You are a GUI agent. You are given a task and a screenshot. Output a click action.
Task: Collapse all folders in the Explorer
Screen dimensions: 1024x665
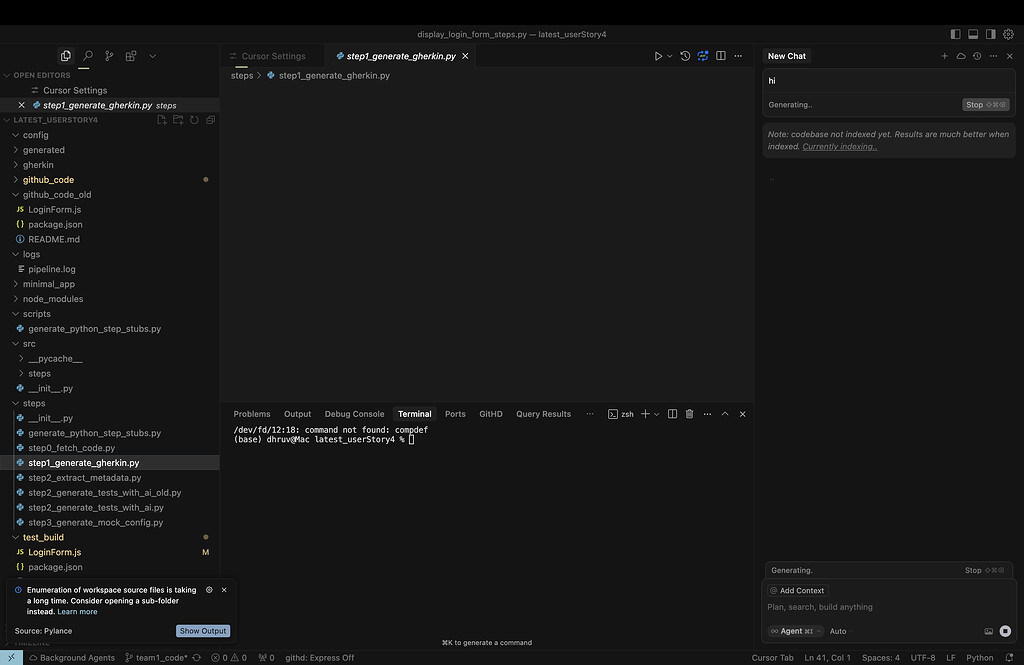click(x=209, y=119)
